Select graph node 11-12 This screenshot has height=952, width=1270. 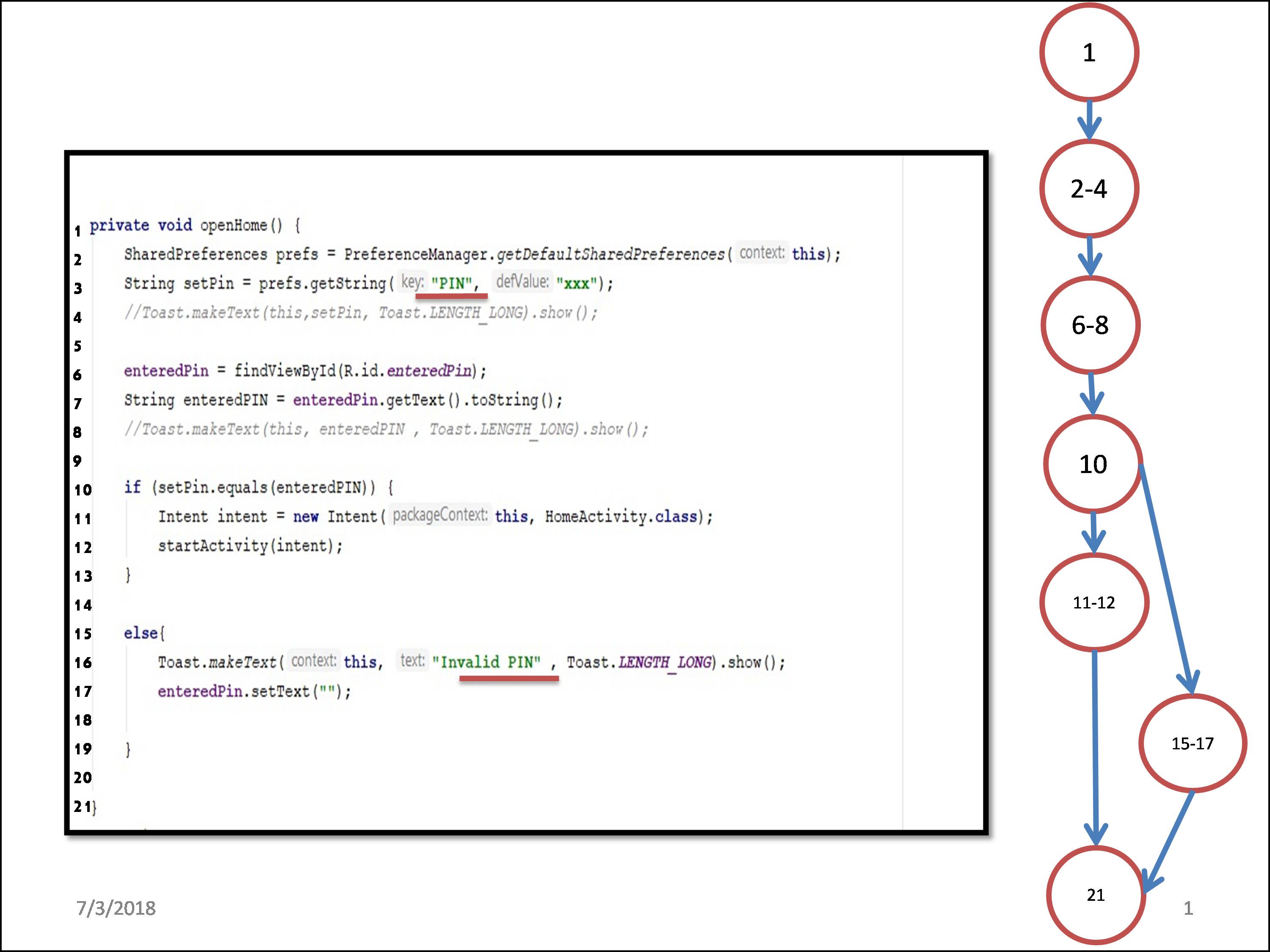(x=1094, y=603)
